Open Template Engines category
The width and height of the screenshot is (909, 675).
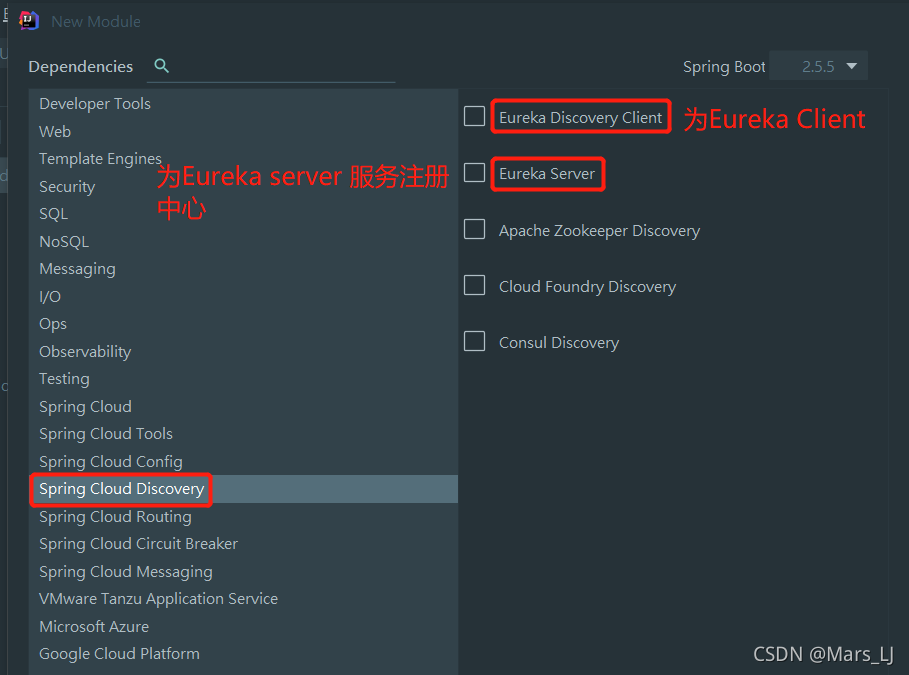pyautogui.click(x=243, y=159)
